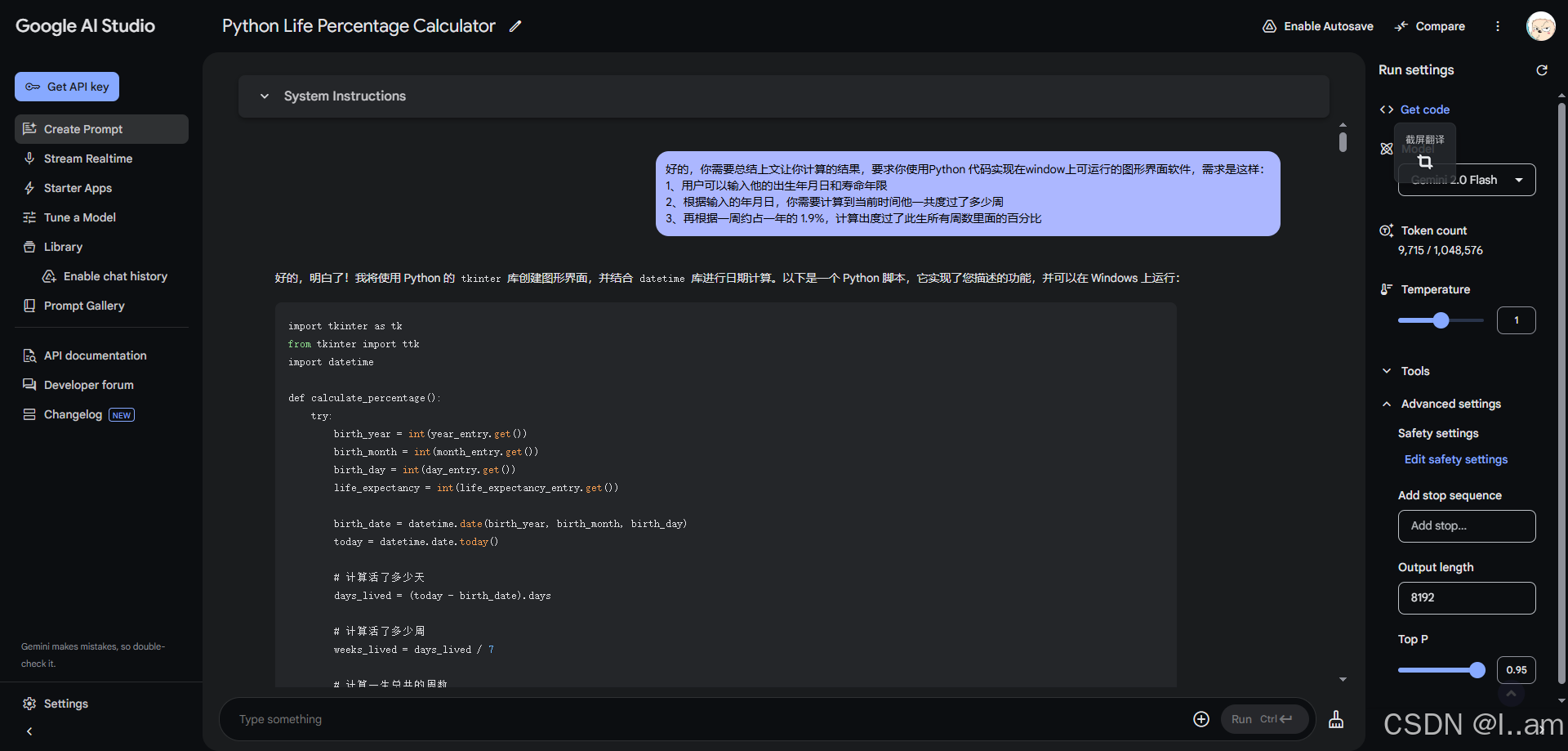Click the Temperature value box
The width and height of the screenshot is (1568, 751).
coord(1517,320)
